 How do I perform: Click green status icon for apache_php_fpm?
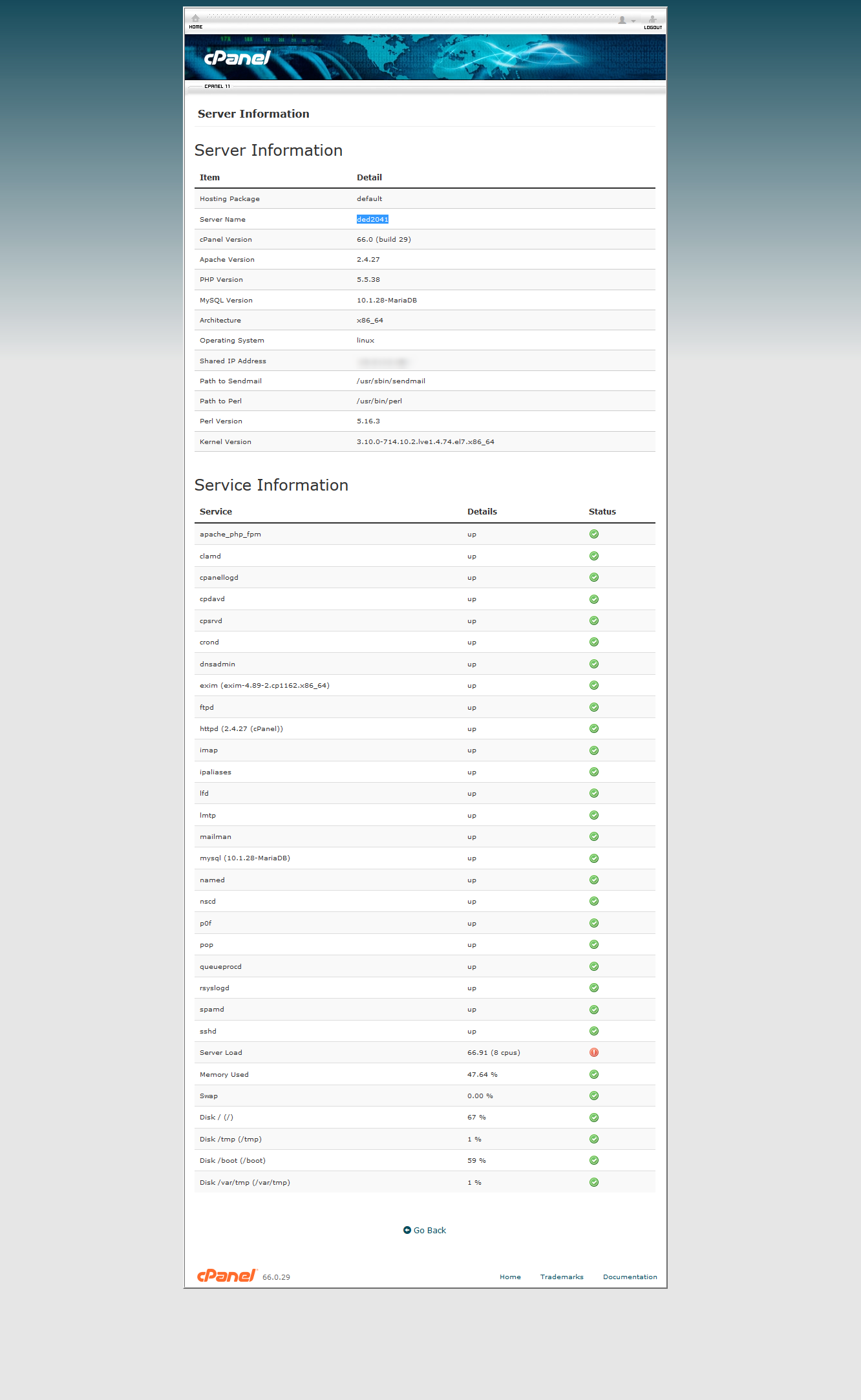(x=594, y=534)
